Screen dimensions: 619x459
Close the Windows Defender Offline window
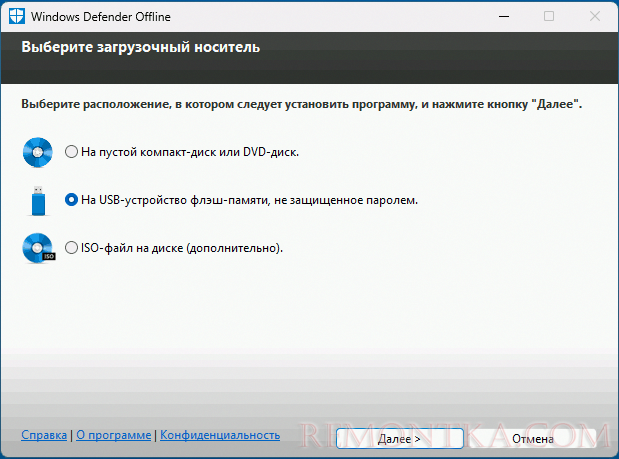(595, 16)
